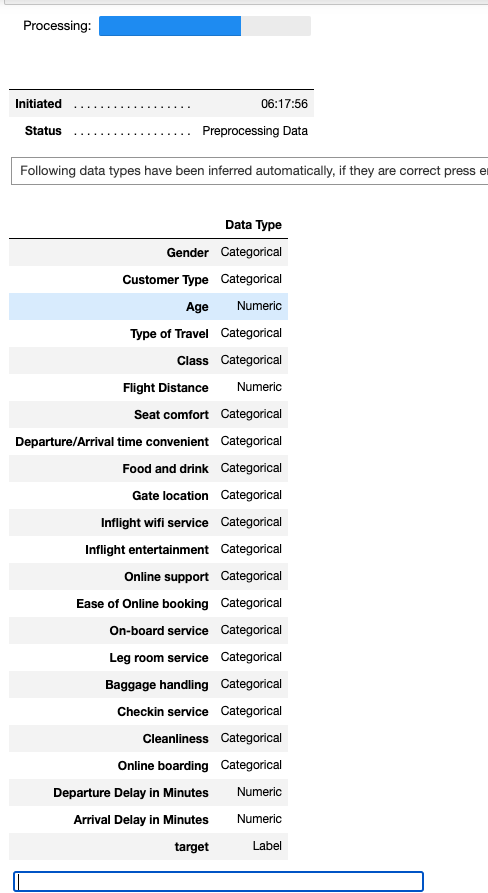The height and width of the screenshot is (893, 488).
Task: Click the Numeric type for Flight Distance
Action: click(259, 387)
